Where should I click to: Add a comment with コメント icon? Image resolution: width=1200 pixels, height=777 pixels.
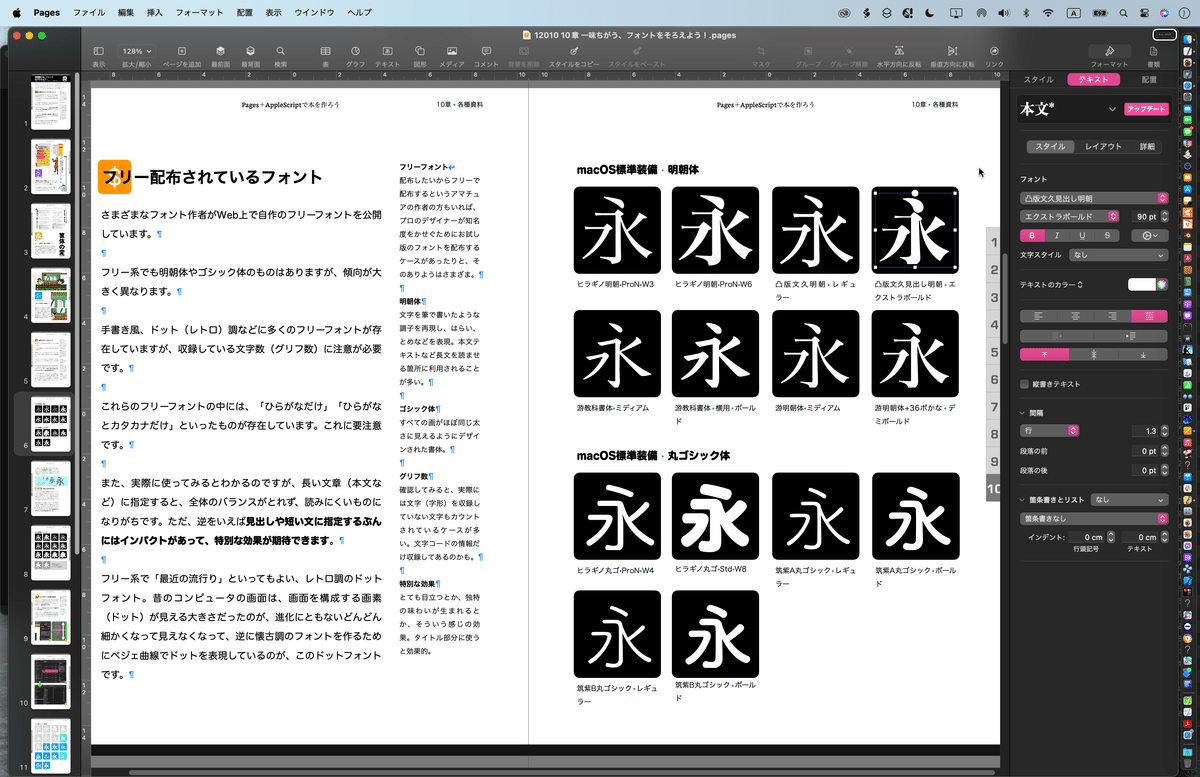pyautogui.click(x=486, y=51)
